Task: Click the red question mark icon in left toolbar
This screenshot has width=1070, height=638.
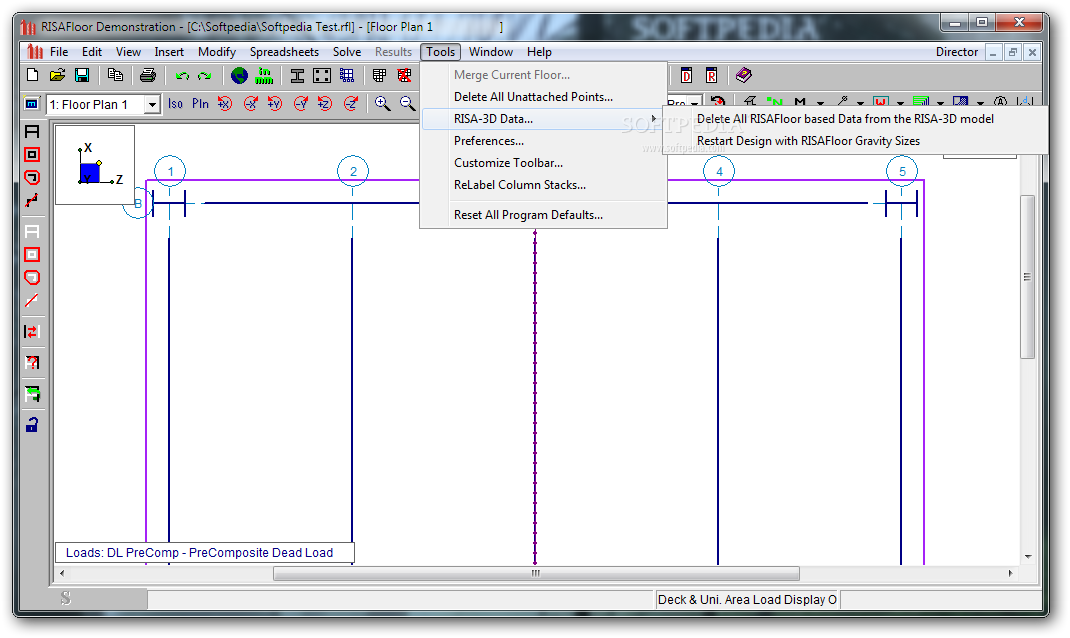Action: [32, 362]
